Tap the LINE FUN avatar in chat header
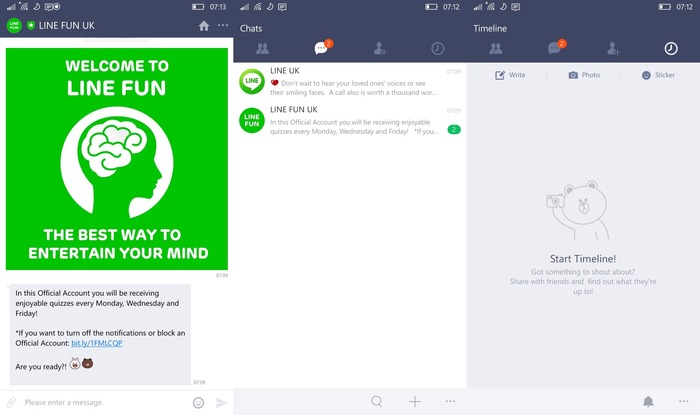700x415 pixels. click(14, 25)
